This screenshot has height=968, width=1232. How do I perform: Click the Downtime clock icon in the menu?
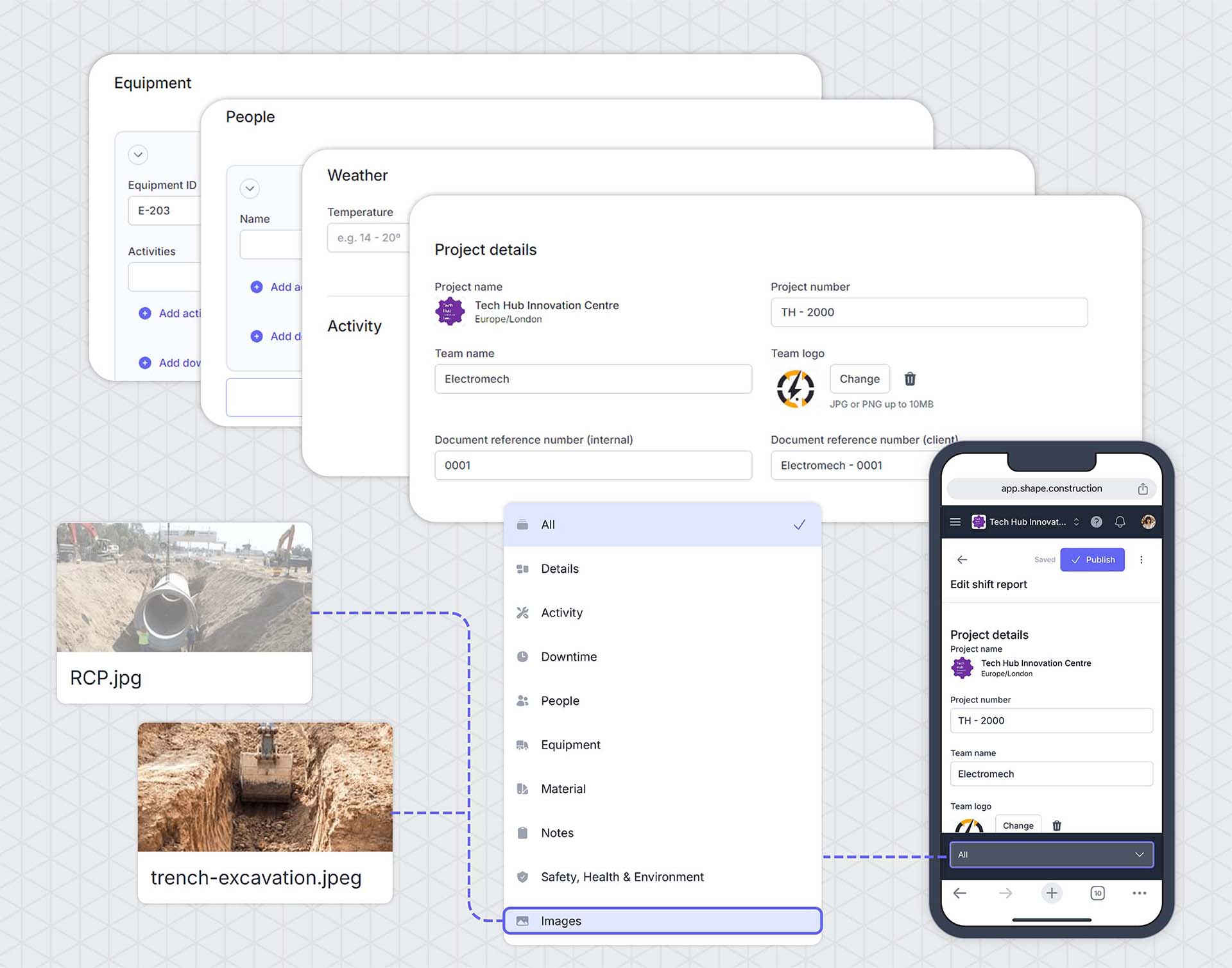pos(524,656)
